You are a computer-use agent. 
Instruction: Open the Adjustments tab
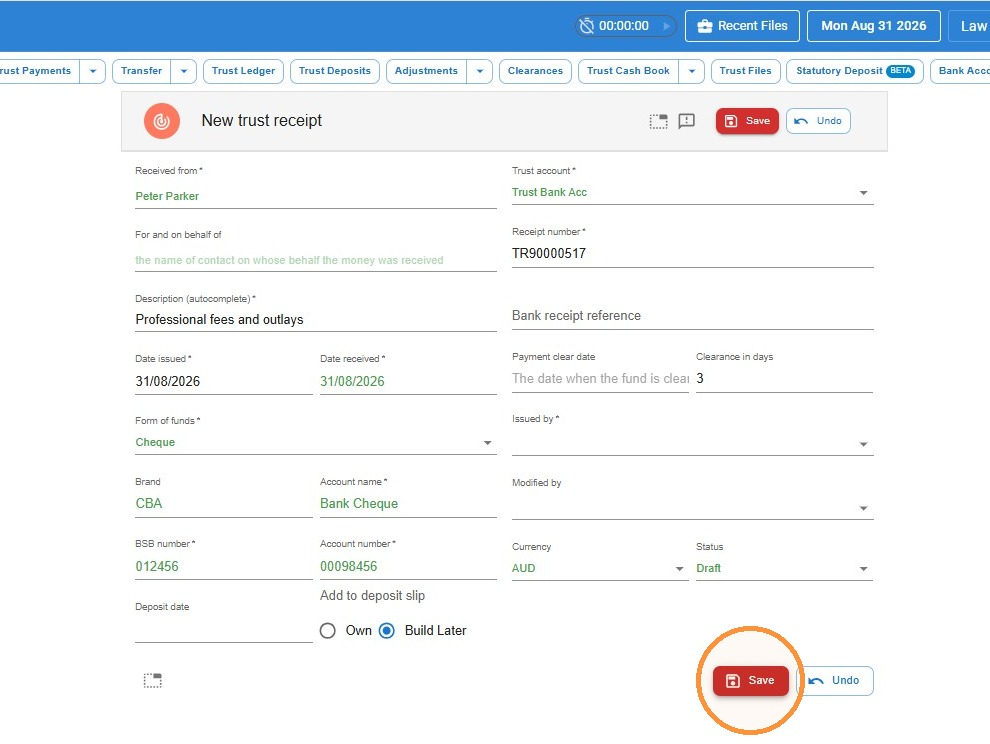pos(426,71)
